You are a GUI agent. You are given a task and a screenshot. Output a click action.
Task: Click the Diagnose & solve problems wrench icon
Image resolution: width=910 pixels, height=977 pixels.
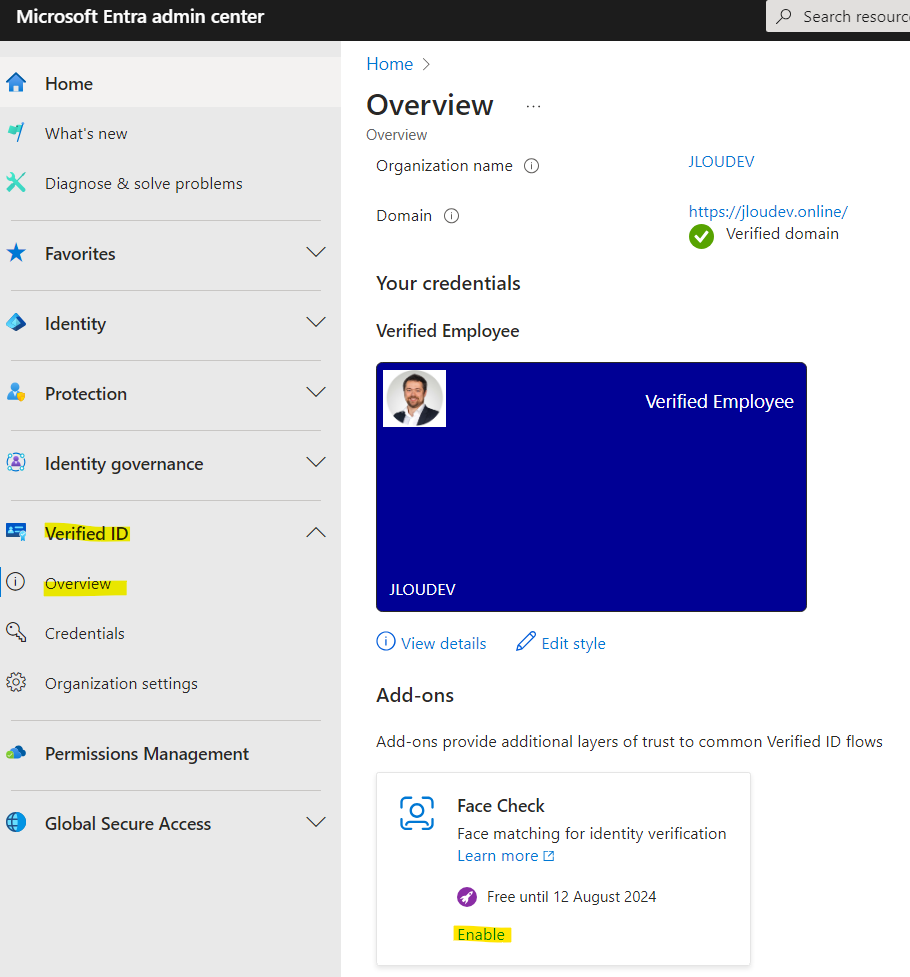point(16,183)
